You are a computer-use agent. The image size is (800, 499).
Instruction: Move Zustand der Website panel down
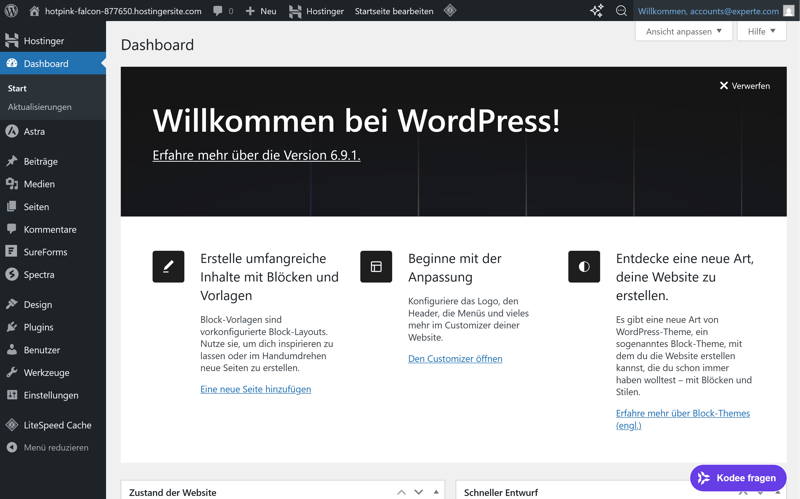(418, 492)
